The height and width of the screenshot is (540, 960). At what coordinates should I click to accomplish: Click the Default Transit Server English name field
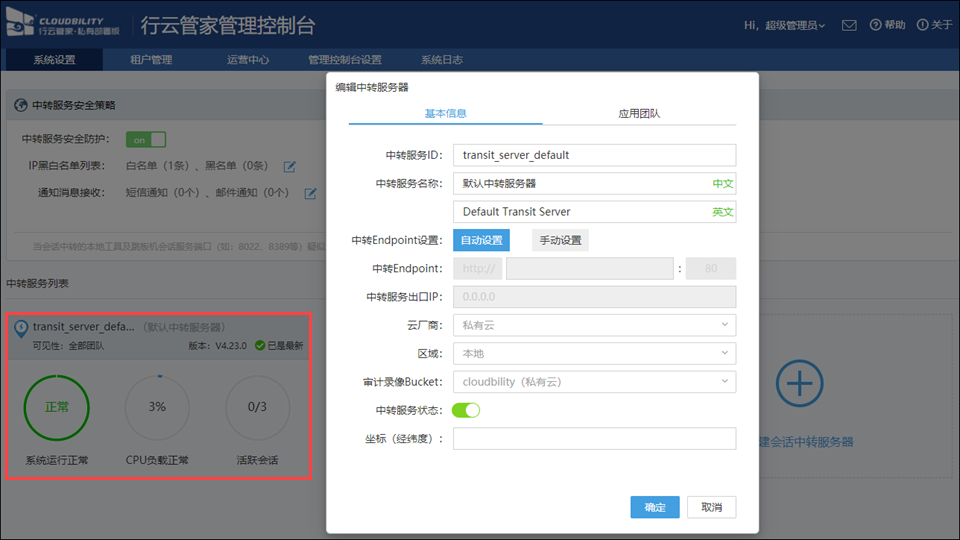[x=594, y=212]
